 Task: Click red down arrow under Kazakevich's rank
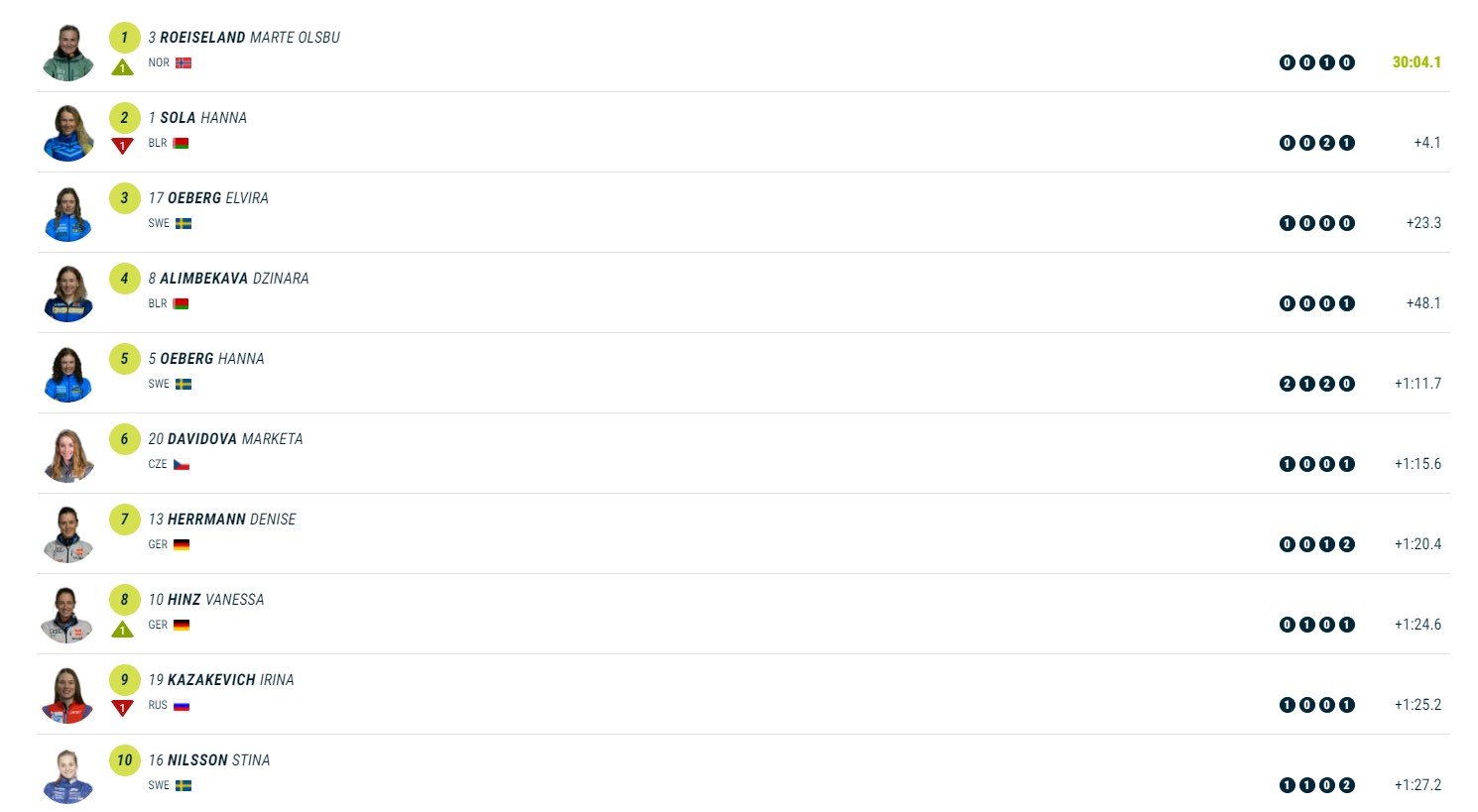coord(122,708)
